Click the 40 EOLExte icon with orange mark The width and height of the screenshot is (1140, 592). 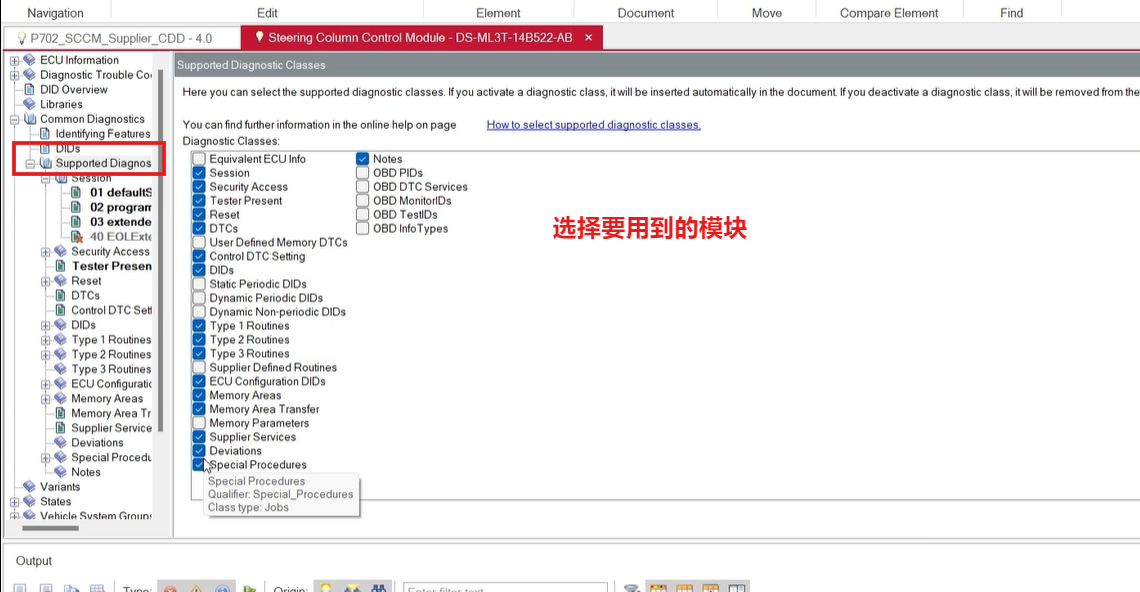76,236
